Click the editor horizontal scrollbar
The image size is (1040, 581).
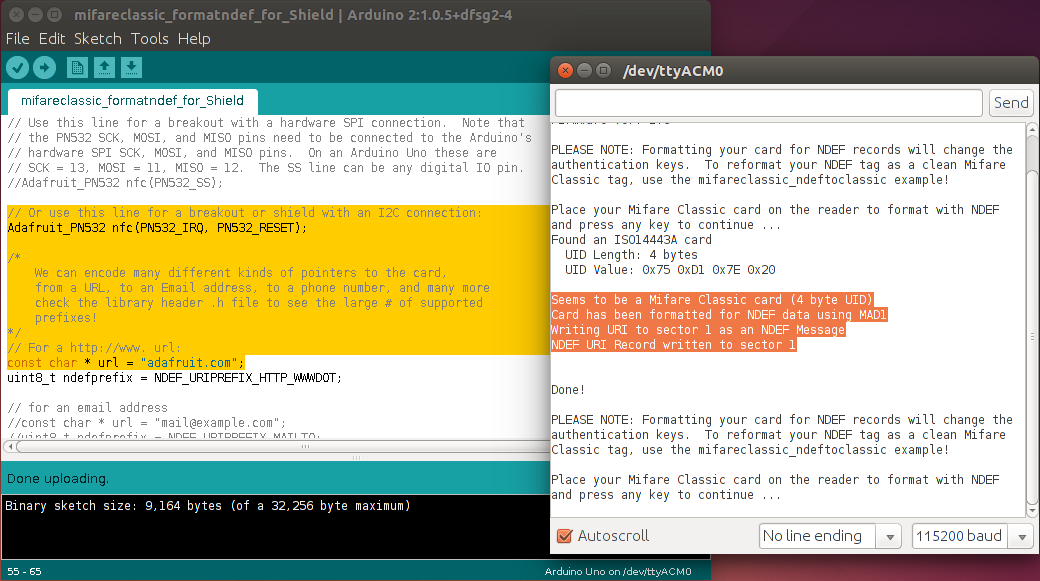(x=270, y=447)
